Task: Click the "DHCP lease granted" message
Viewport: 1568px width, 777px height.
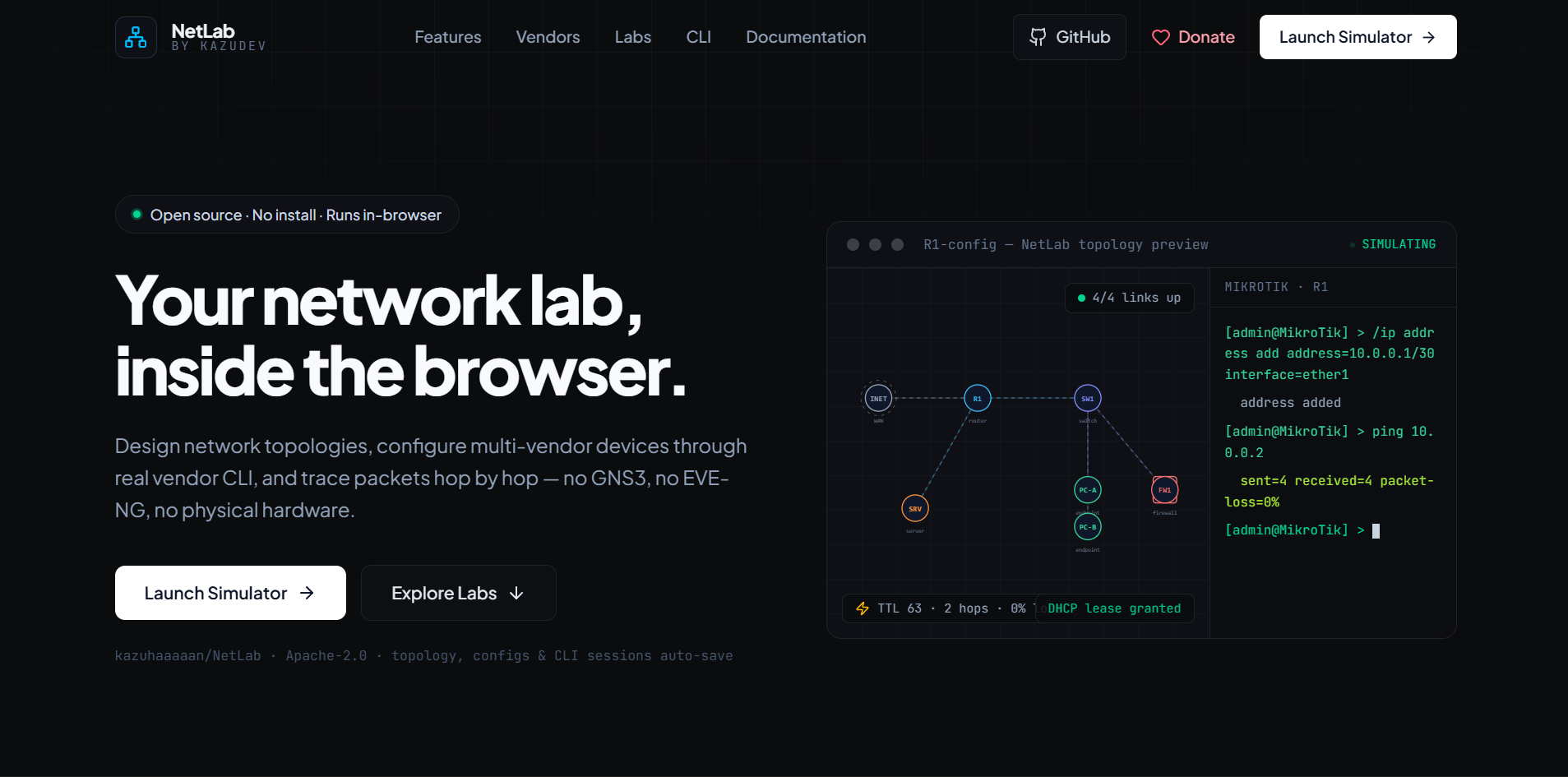Action: [1114, 608]
